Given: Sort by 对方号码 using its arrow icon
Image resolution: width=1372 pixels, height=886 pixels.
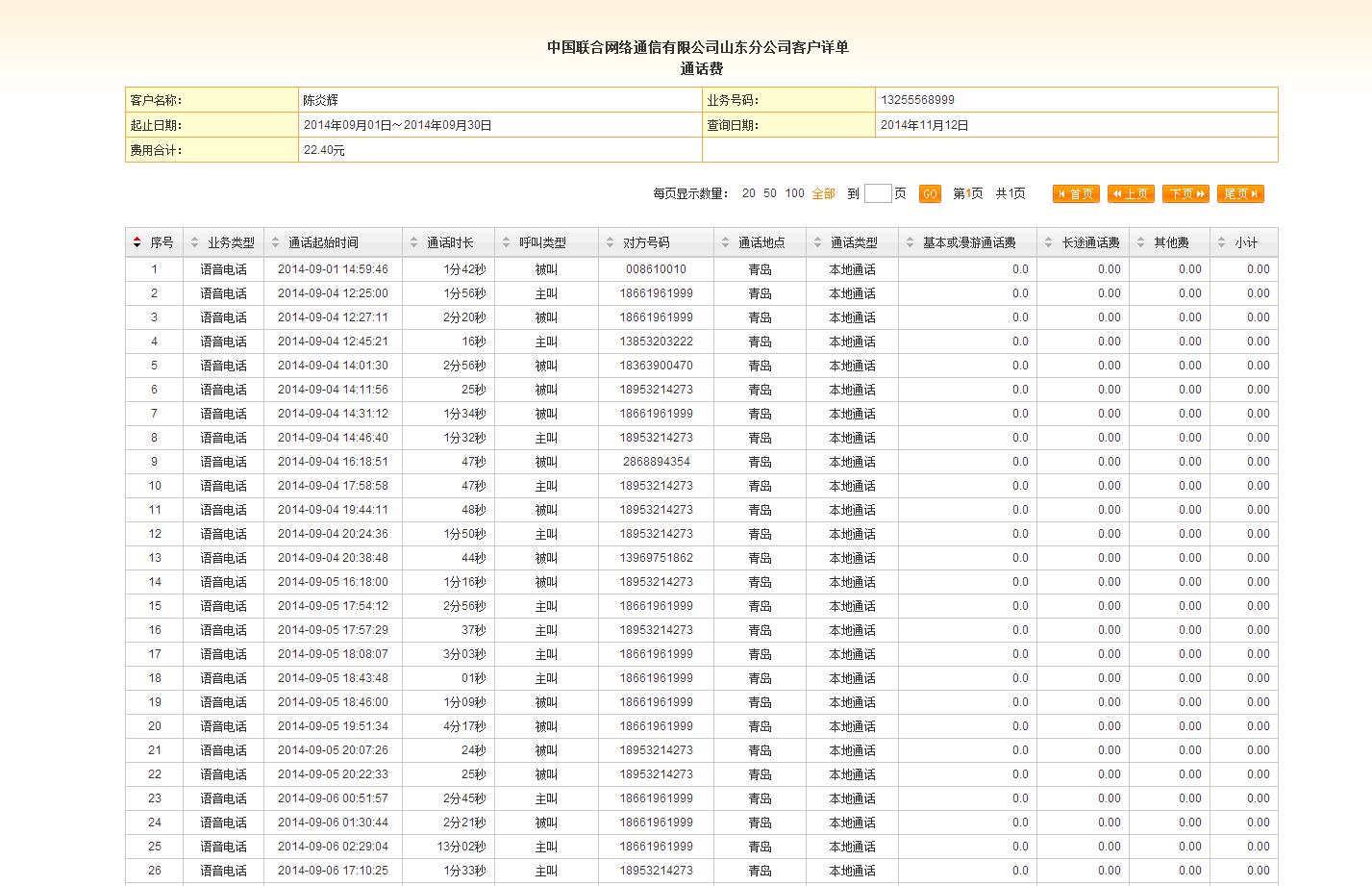Looking at the screenshot, I should [611, 243].
